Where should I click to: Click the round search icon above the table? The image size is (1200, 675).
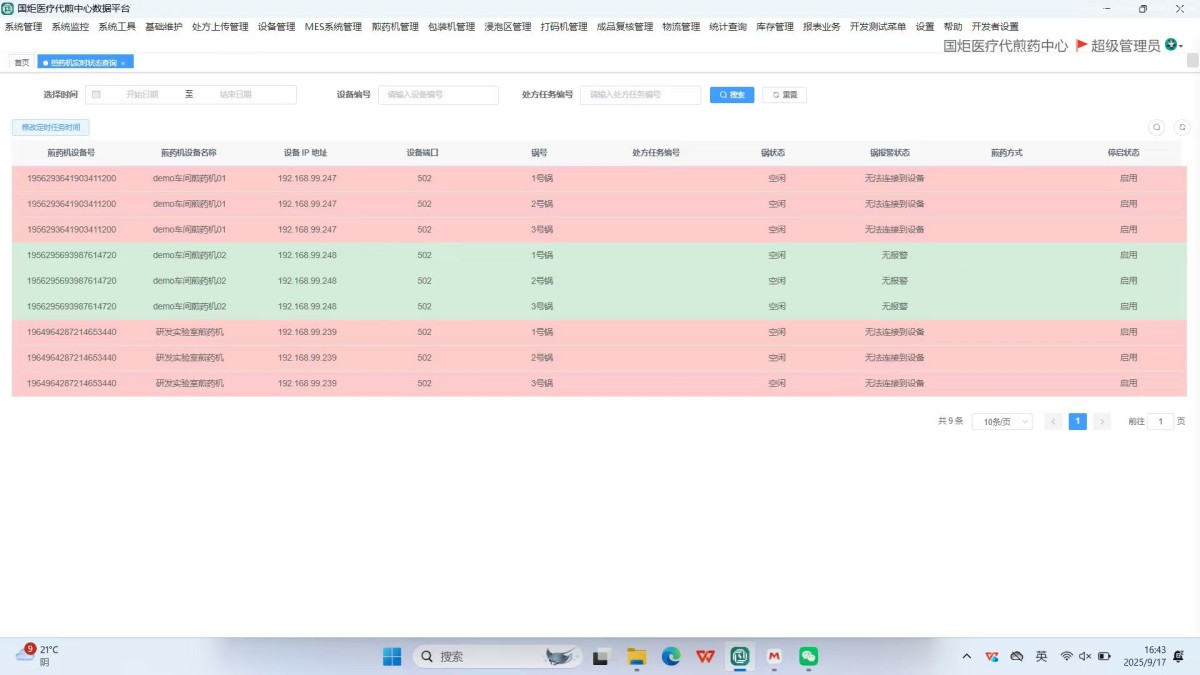coord(1157,127)
